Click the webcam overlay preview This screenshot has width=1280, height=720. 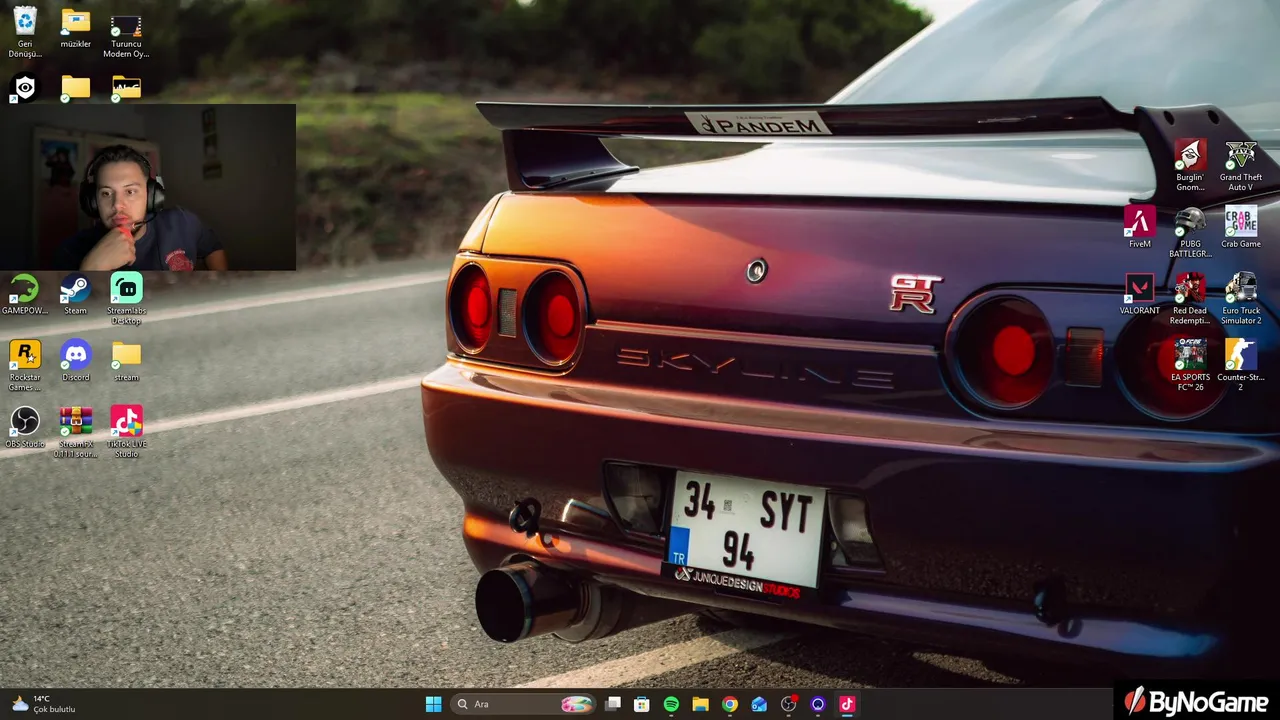(x=148, y=187)
